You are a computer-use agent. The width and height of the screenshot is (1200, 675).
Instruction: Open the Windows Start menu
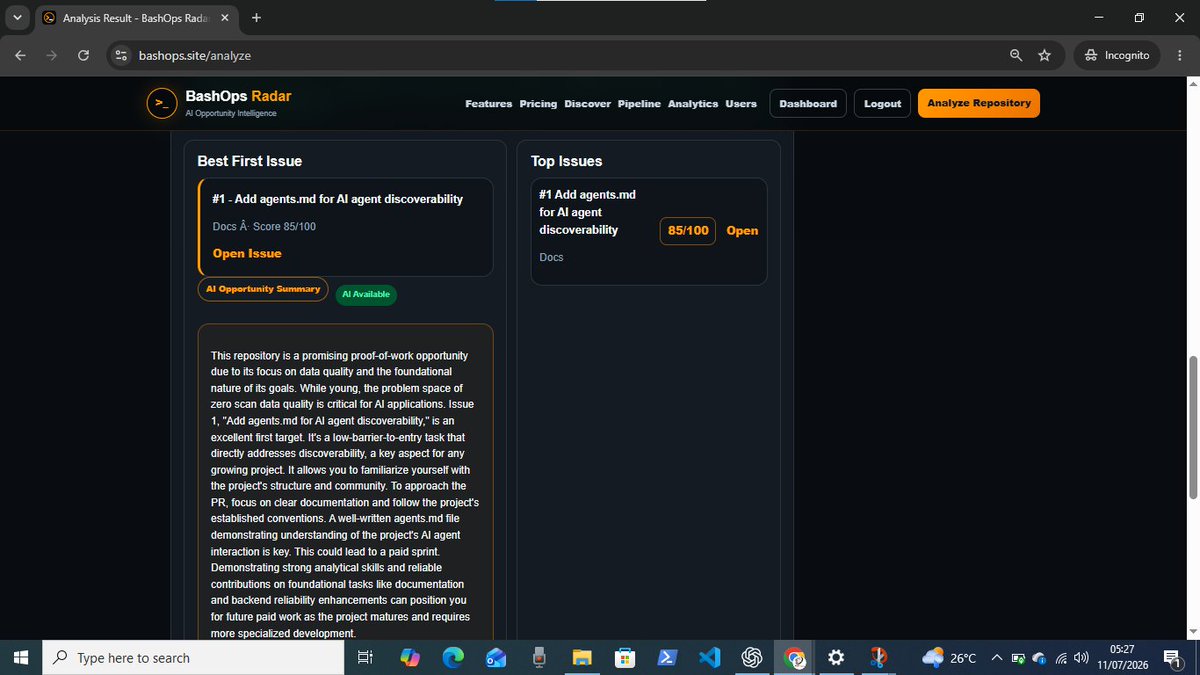pyautogui.click(x=19, y=657)
